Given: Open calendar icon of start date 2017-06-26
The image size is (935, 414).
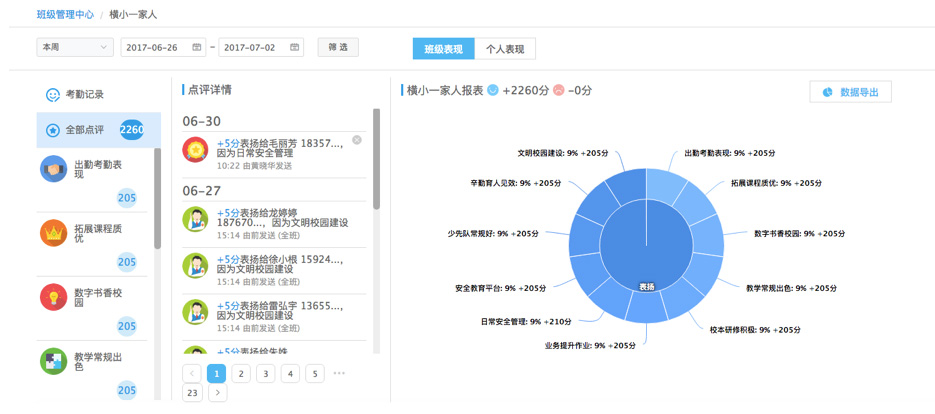Looking at the screenshot, I should pos(197,47).
